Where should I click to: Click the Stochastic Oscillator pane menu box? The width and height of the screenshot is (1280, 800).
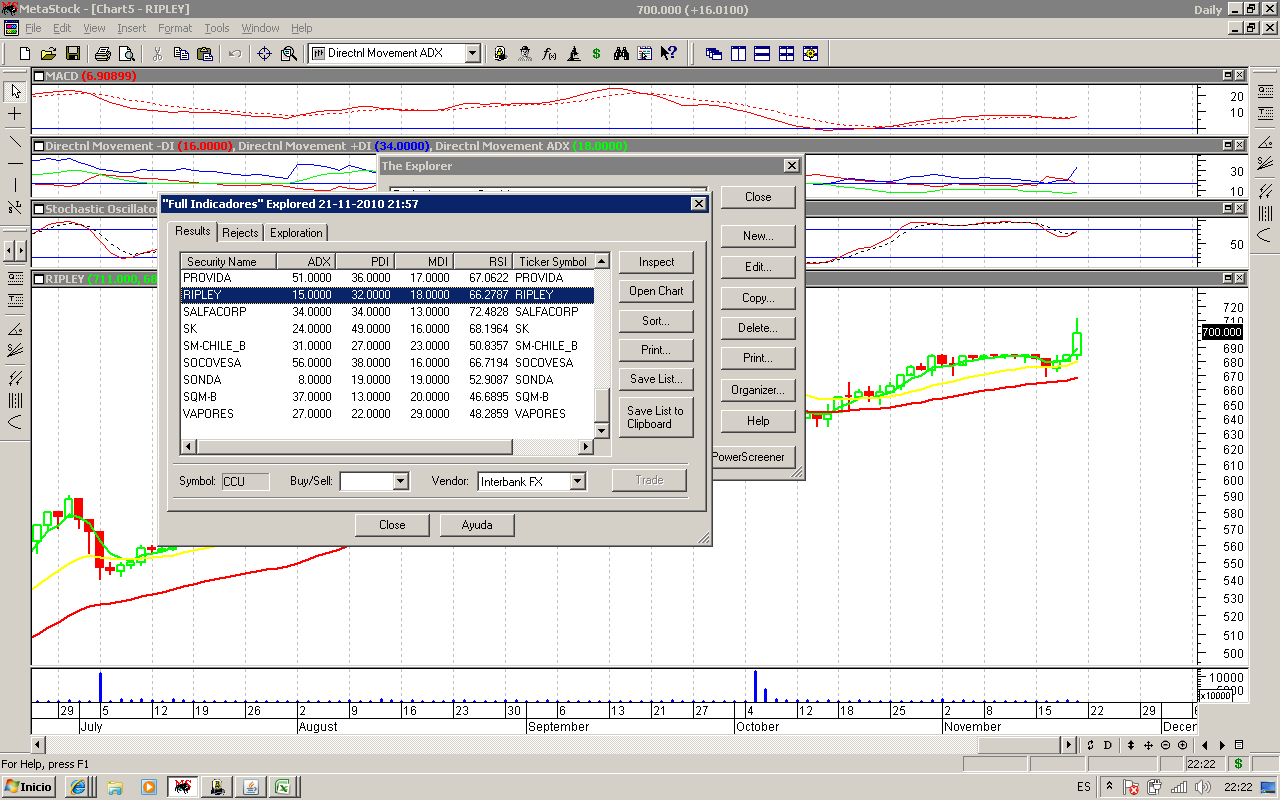pos(38,209)
